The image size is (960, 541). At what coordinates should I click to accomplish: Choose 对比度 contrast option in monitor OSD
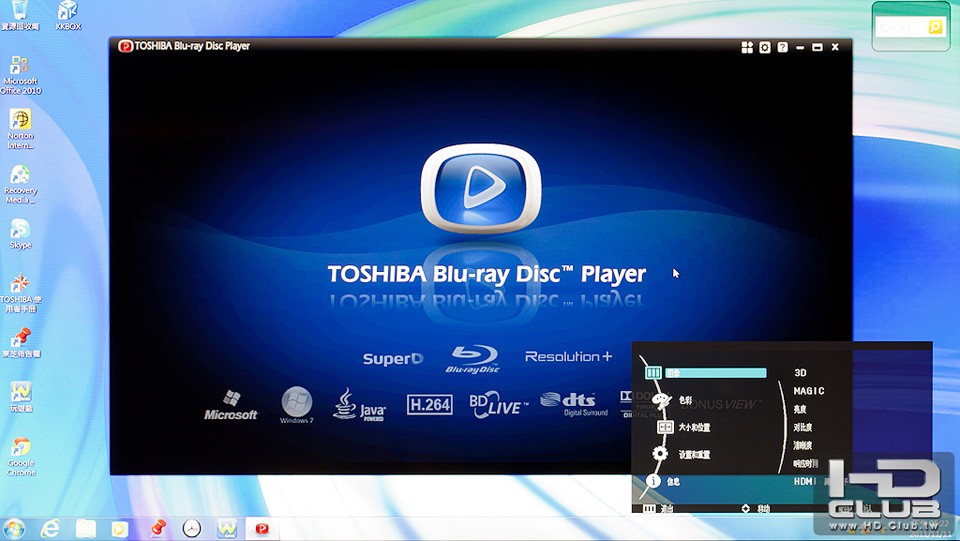pos(803,427)
